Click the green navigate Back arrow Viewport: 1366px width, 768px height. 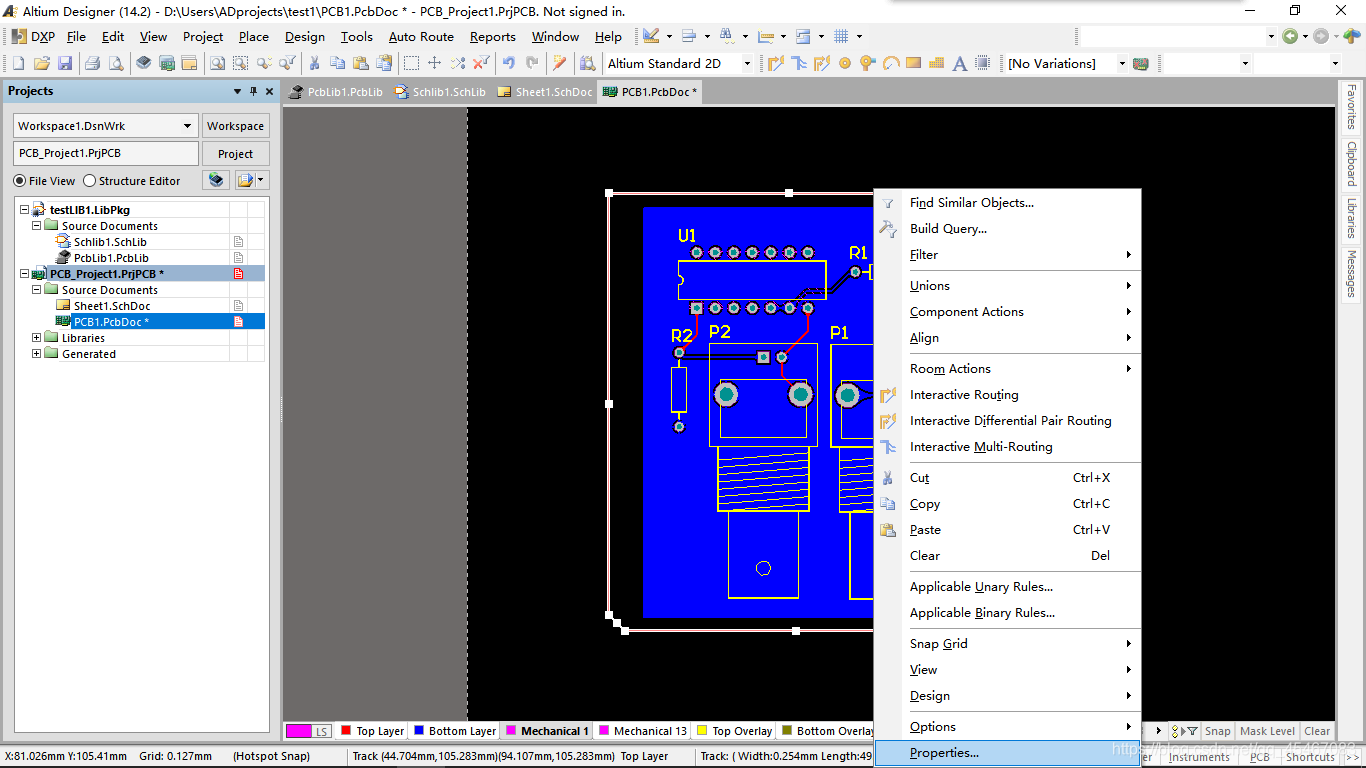(1290, 36)
